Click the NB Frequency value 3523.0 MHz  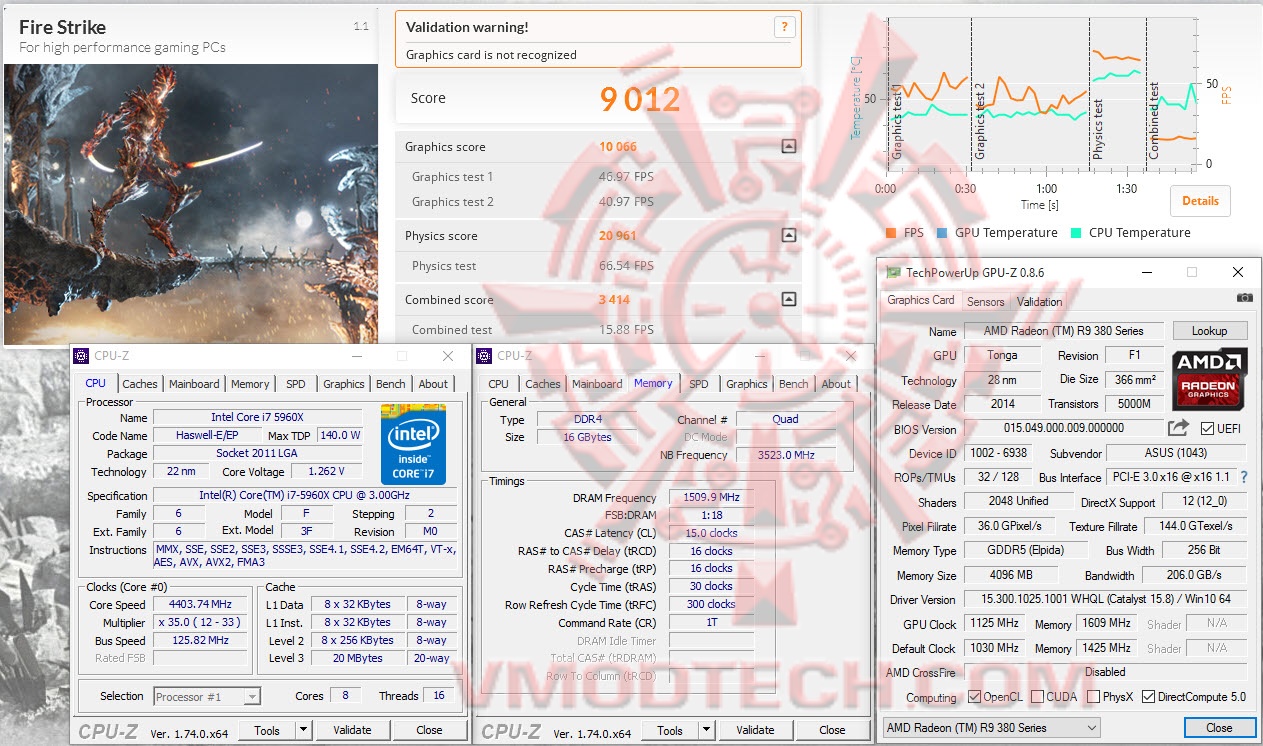pyautogui.click(x=785, y=455)
